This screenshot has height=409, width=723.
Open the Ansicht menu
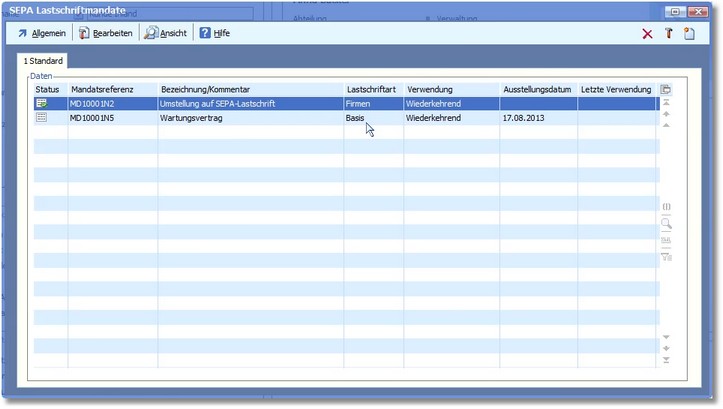click(165, 33)
